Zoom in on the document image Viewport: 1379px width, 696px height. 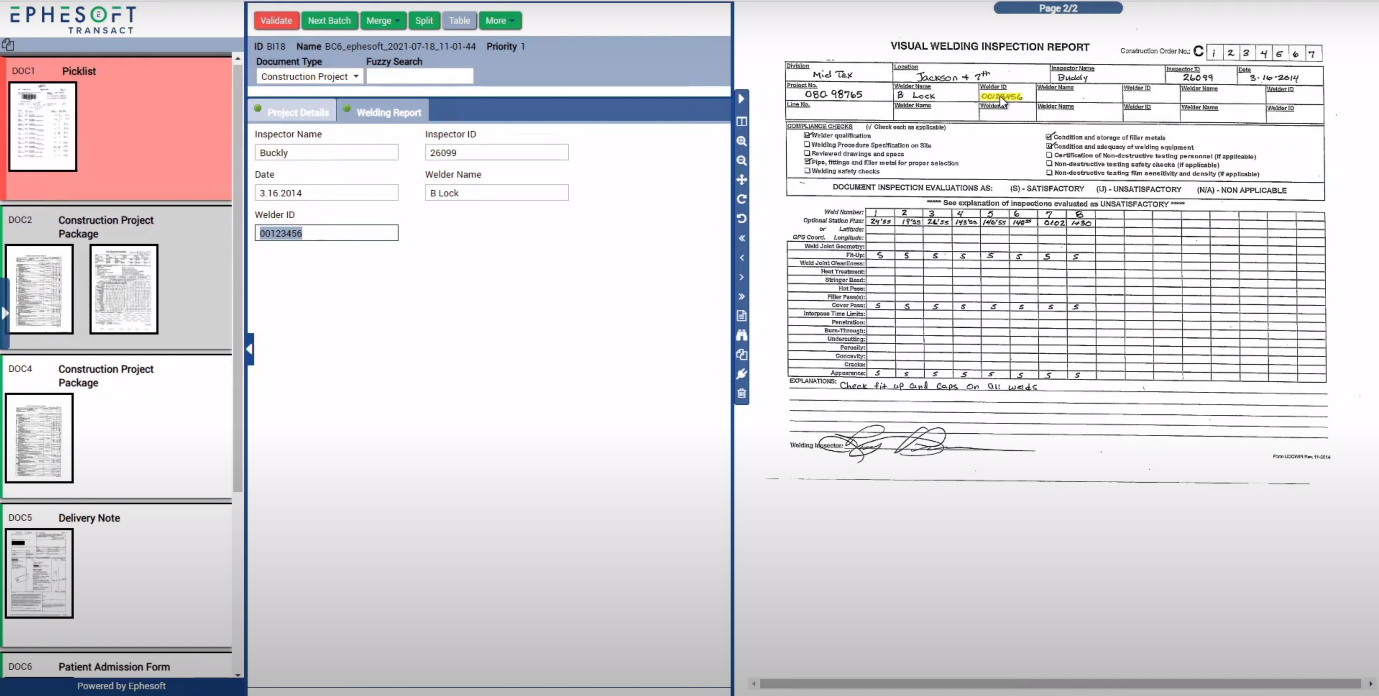click(x=741, y=141)
